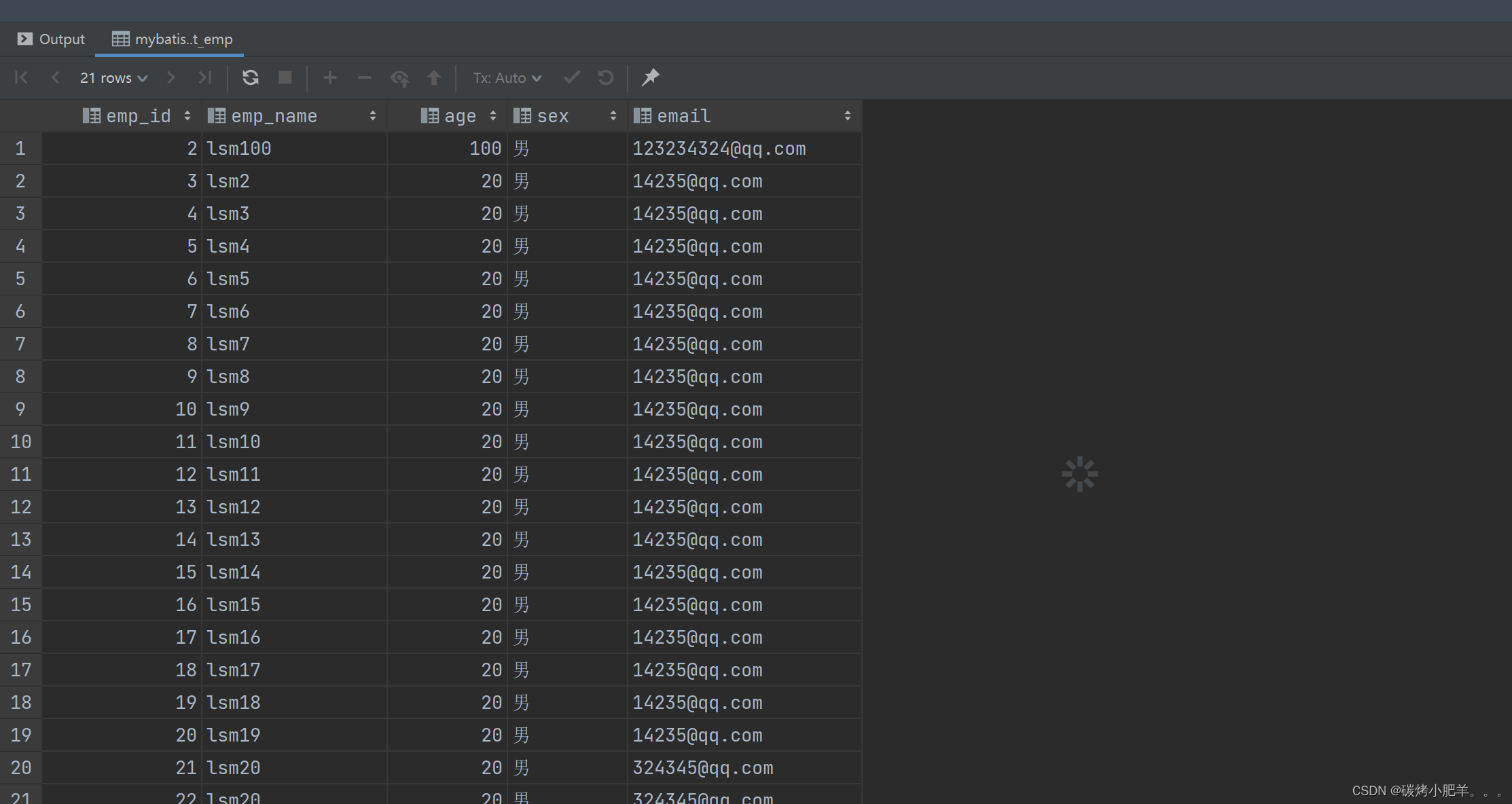Pin the result tab
The width and height of the screenshot is (1512, 804).
point(651,77)
